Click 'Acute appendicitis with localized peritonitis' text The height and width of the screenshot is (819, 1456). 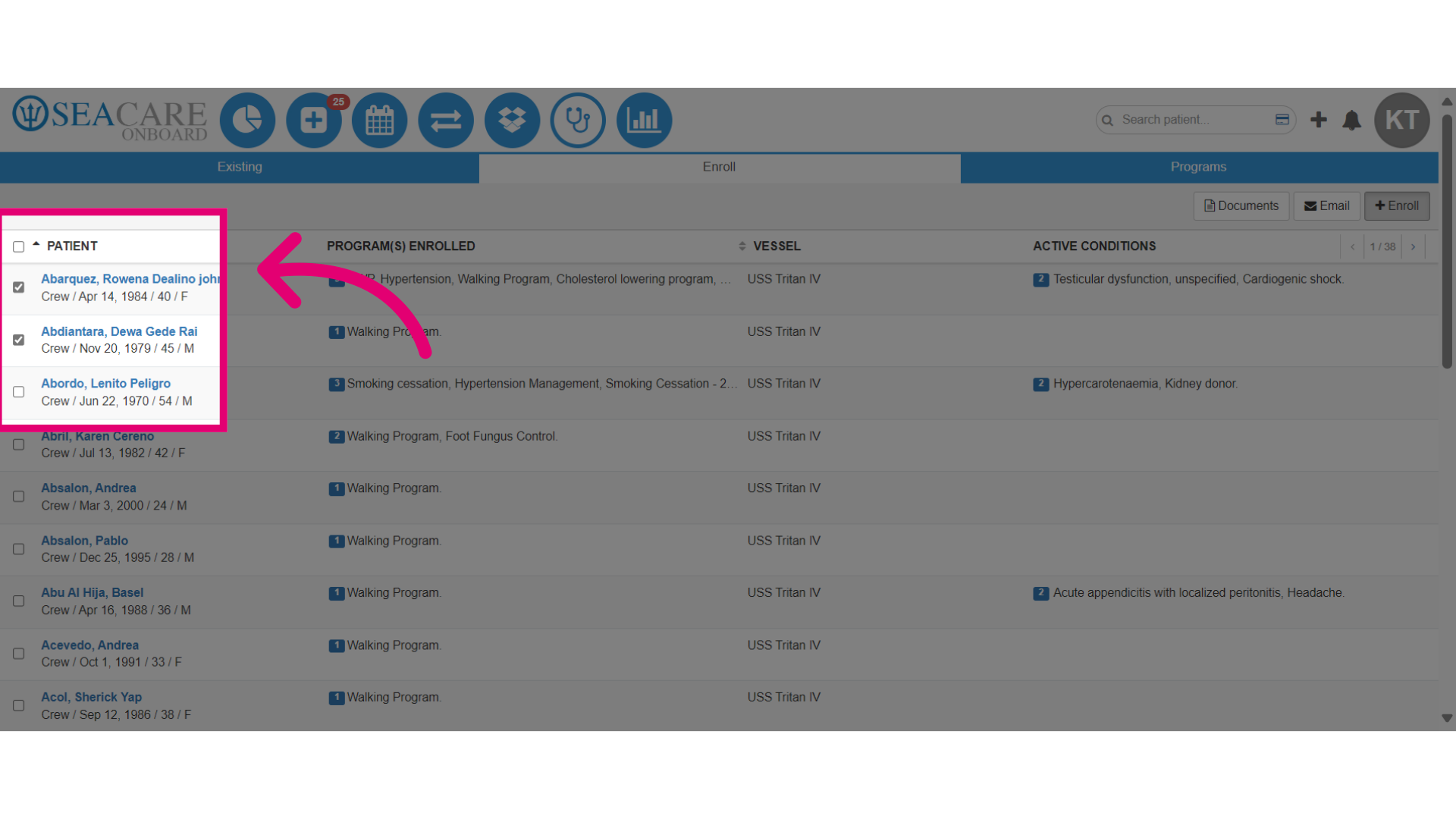(1167, 593)
